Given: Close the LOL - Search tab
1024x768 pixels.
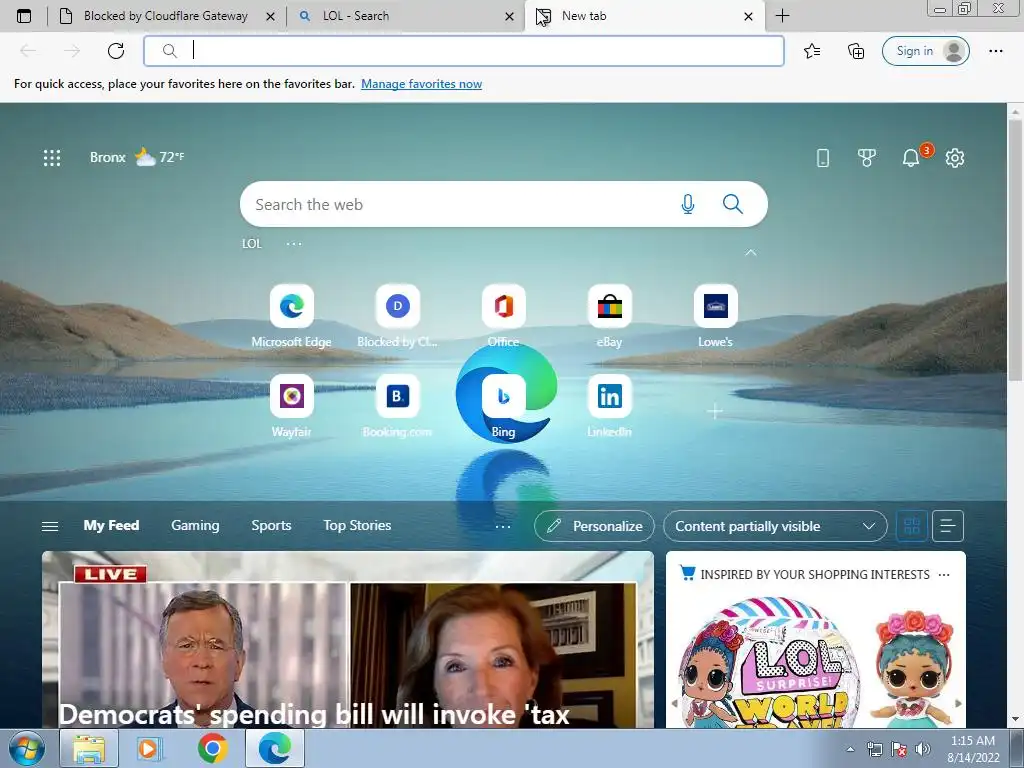Looking at the screenshot, I should [509, 16].
